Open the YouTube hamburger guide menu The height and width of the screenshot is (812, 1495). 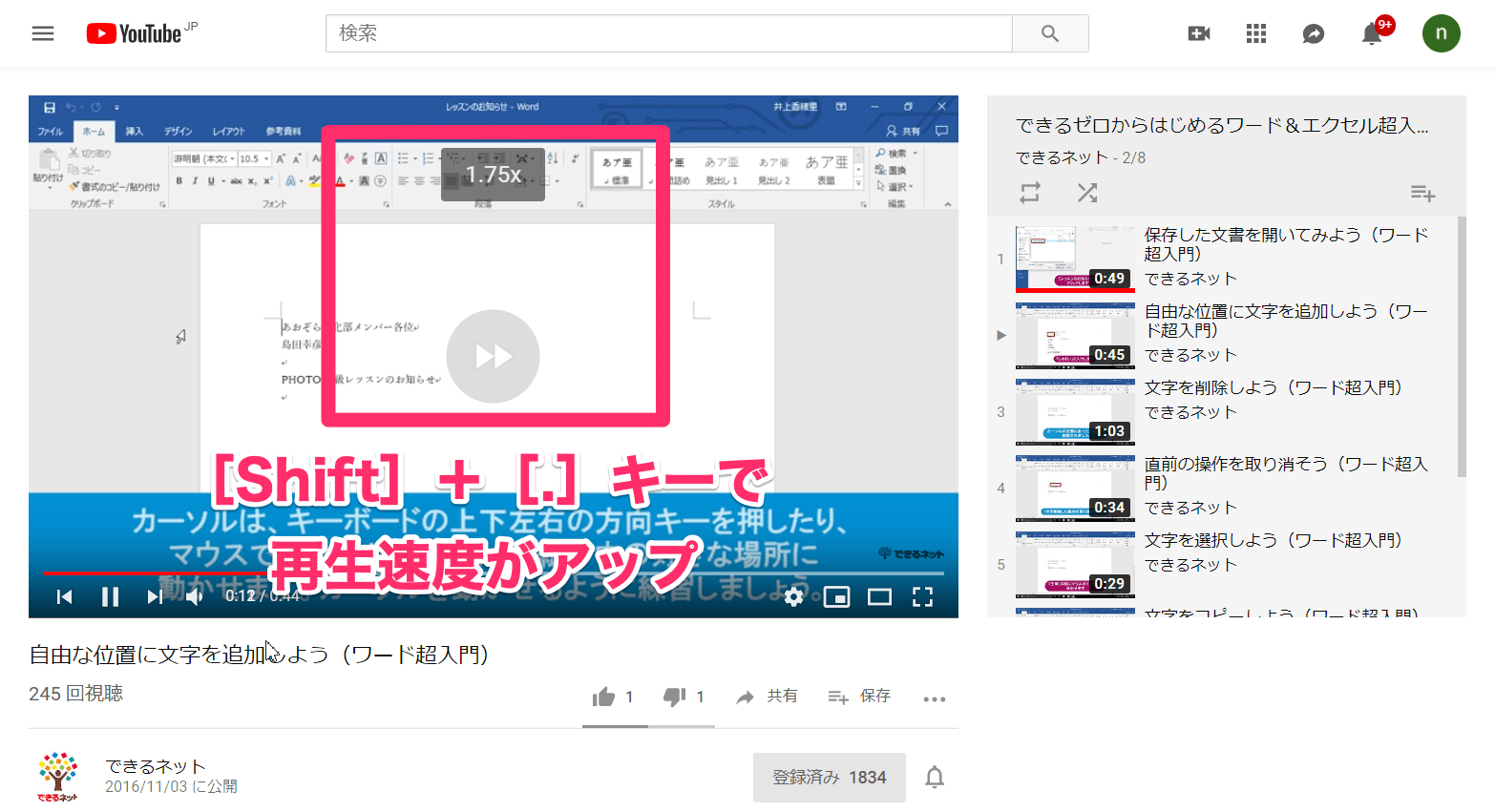[x=43, y=33]
